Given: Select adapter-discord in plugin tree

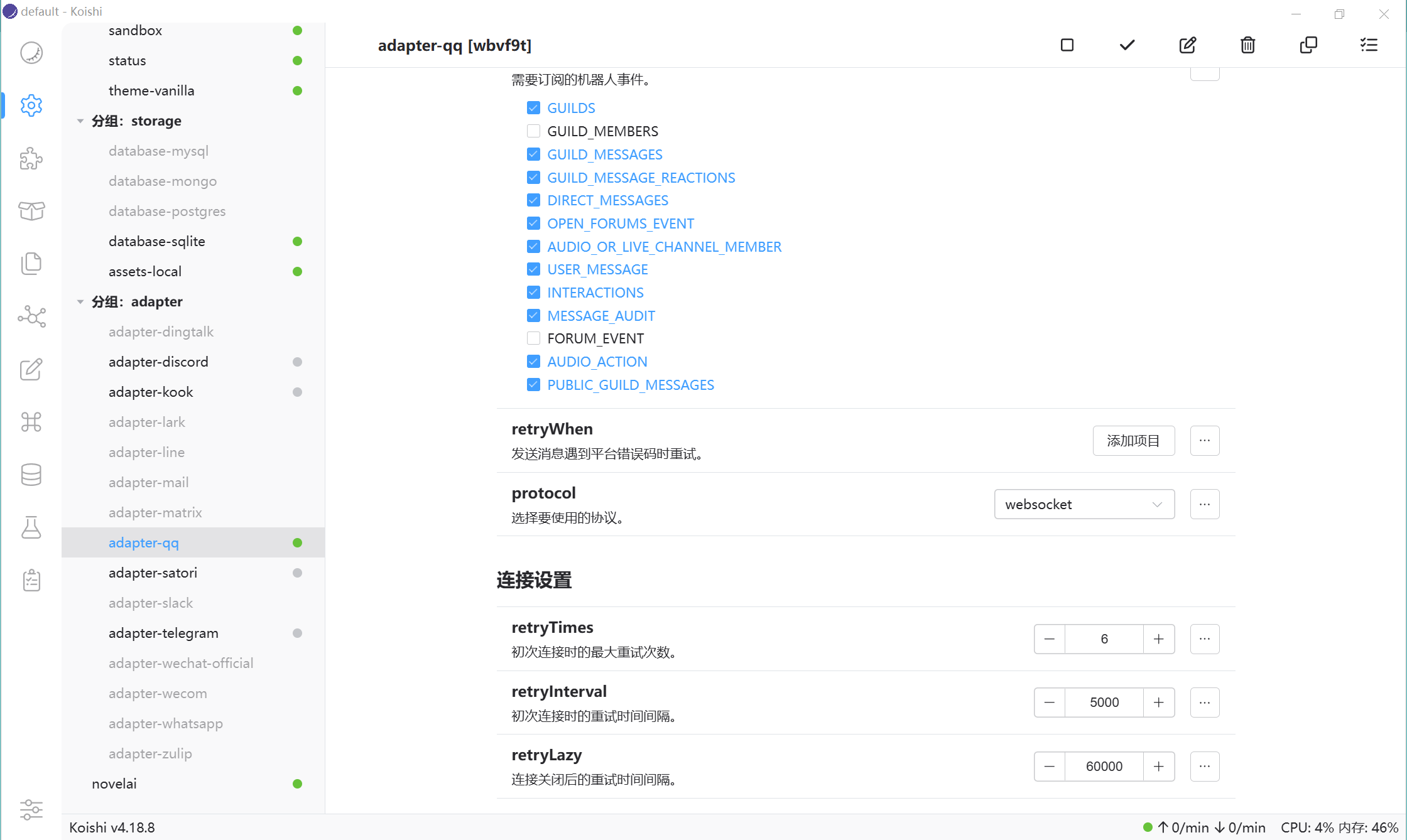Looking at the screenshot, I should click(193, 362).
